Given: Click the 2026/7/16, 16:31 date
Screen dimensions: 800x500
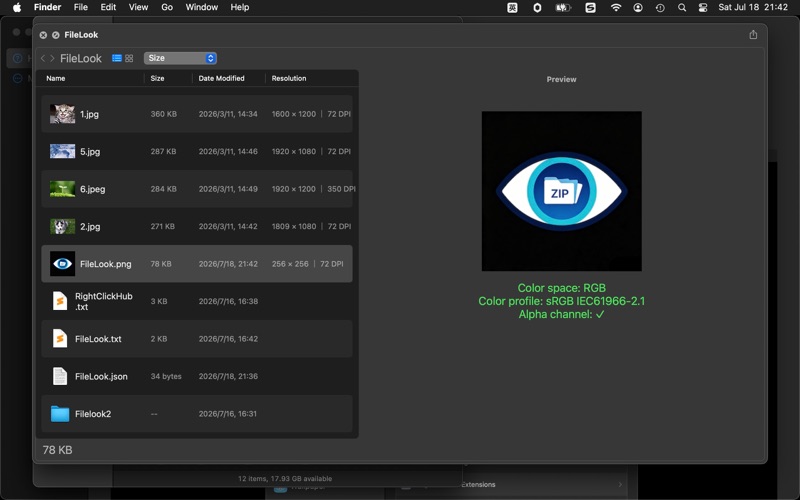Looking at the screenshot, I should (228, 414).
